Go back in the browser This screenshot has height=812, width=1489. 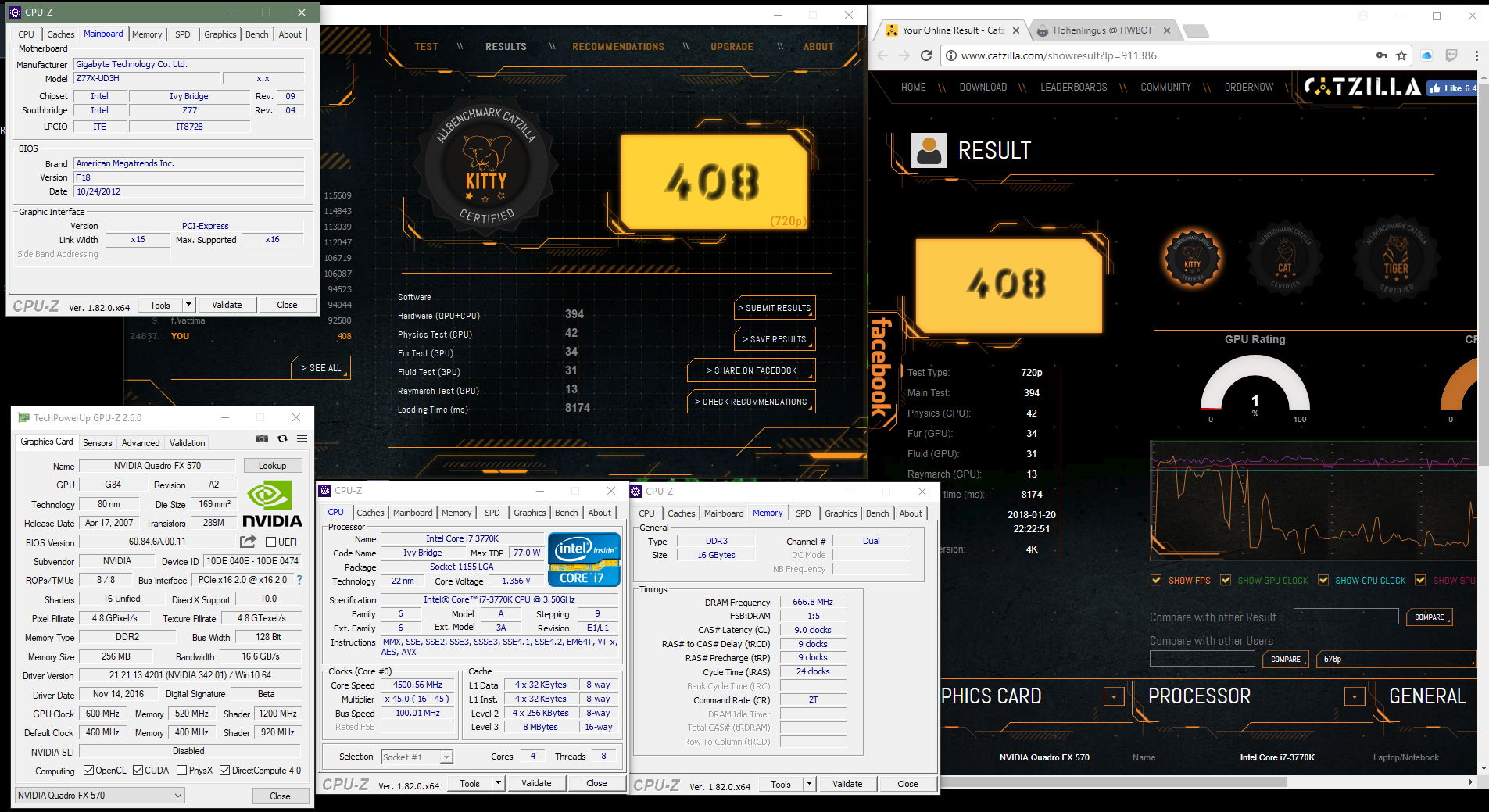883,55
